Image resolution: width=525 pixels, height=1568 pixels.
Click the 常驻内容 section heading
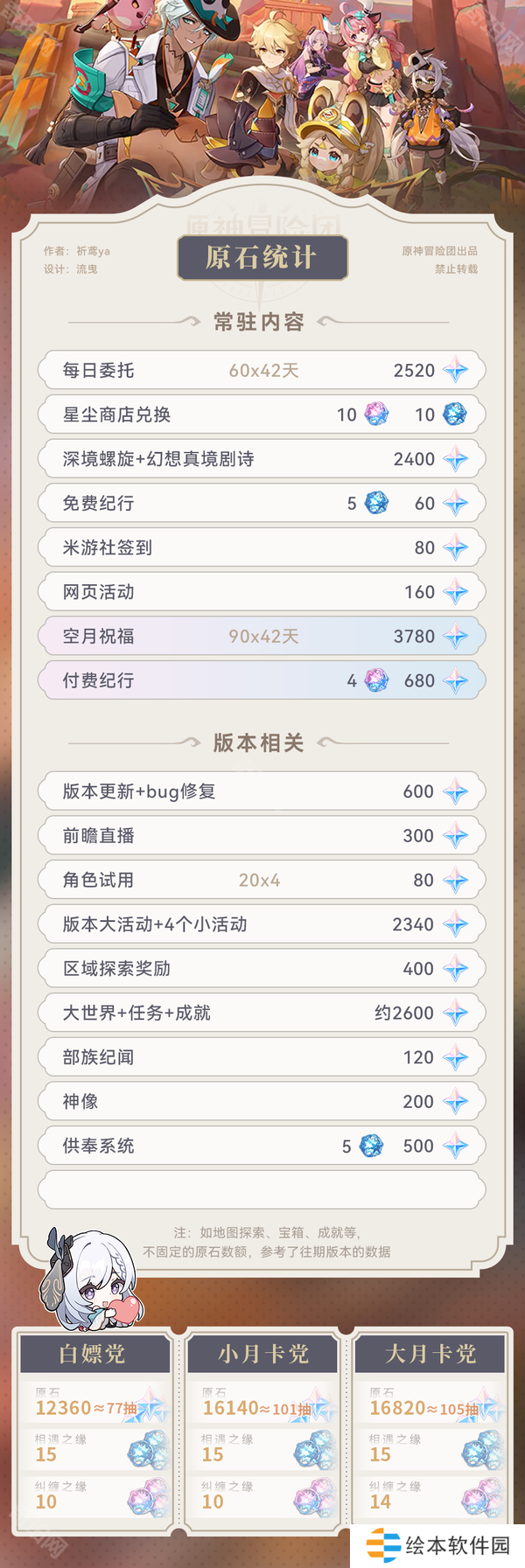click(x=259, y=322)
